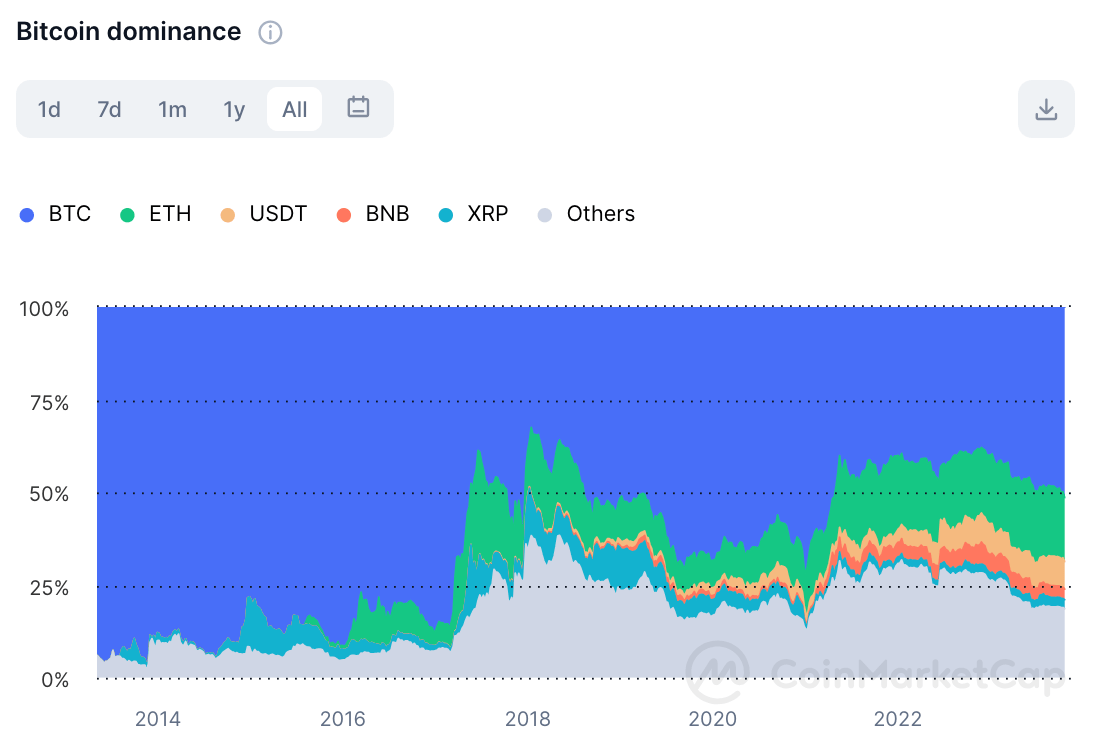Click the info icon beside Bitcoin dominance
Image resolution: width=1098 pixels, height=748 pixels.
(x=270, y=33)
